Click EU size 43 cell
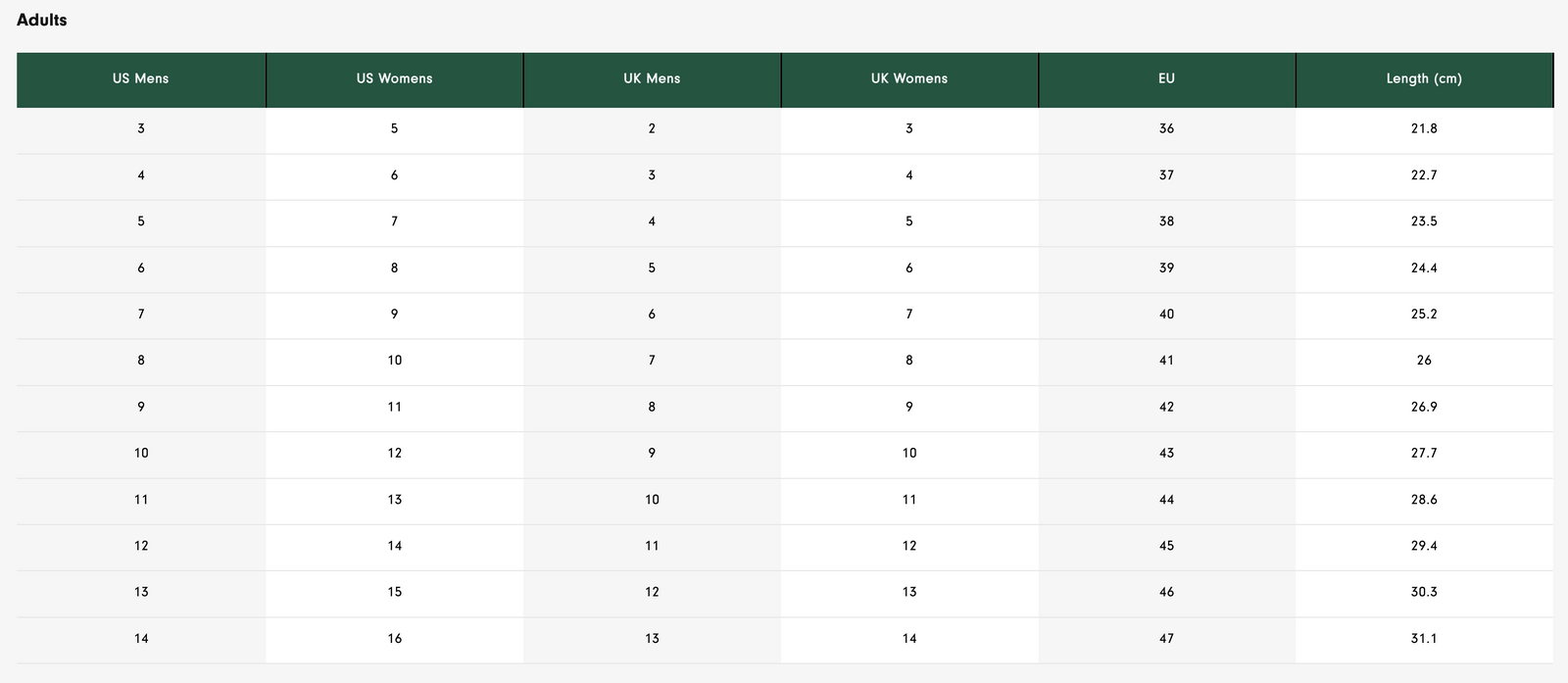Viewport: 1568px width, 683px height. (1166, 454)
